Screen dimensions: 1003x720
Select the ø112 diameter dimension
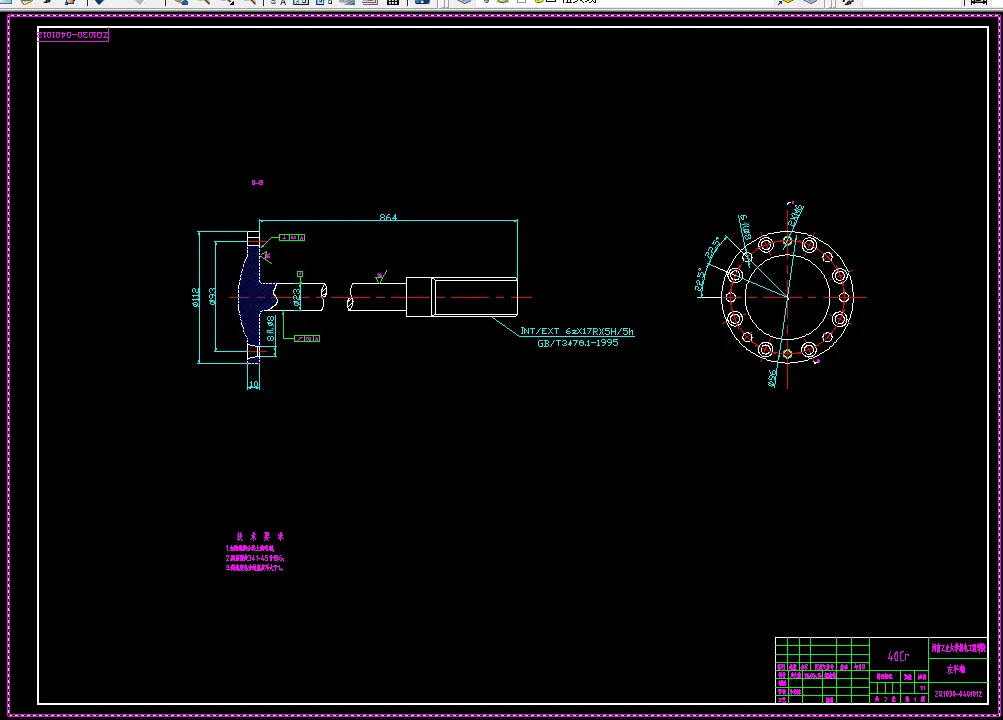196,297
